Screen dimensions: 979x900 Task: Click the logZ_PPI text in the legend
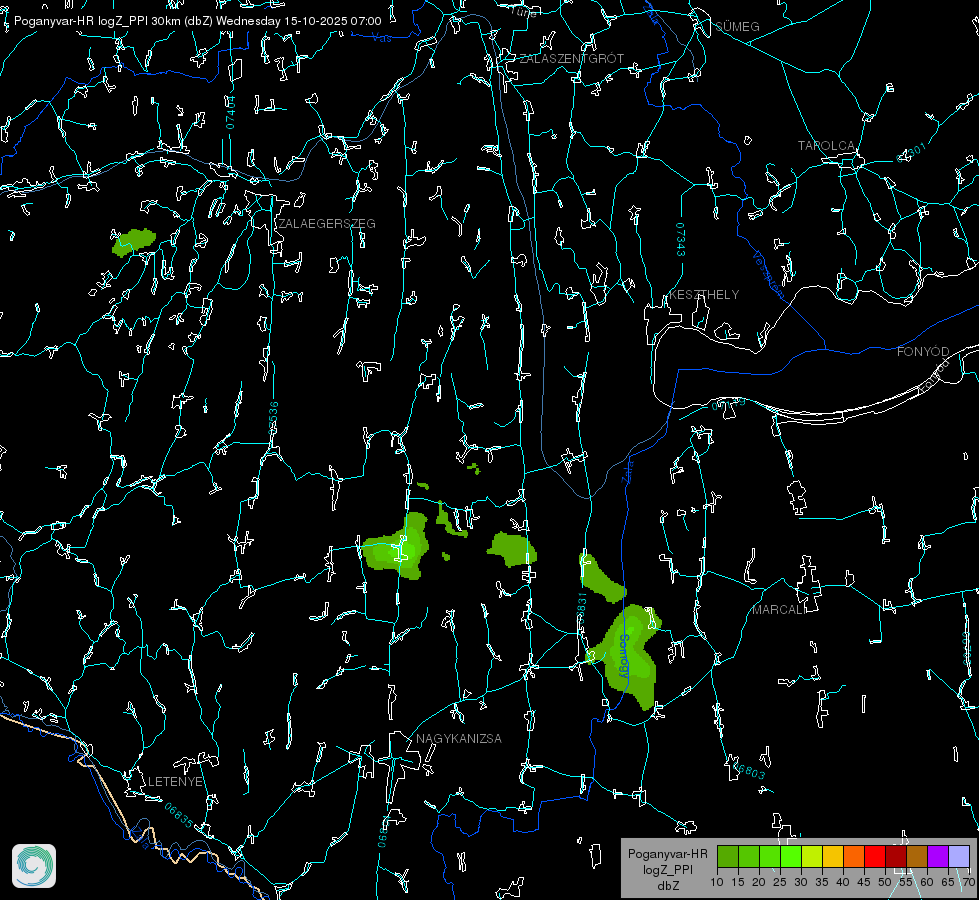coord(667,869)
